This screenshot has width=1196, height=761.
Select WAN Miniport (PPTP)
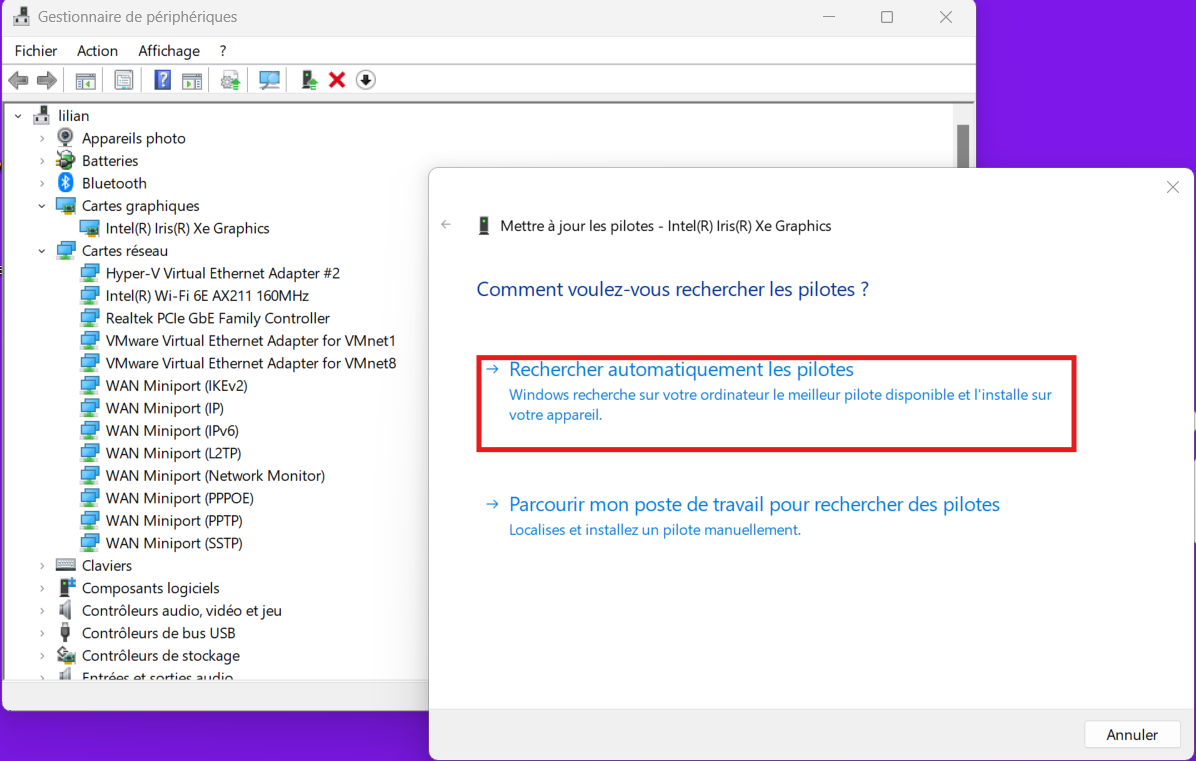point(175,521)
